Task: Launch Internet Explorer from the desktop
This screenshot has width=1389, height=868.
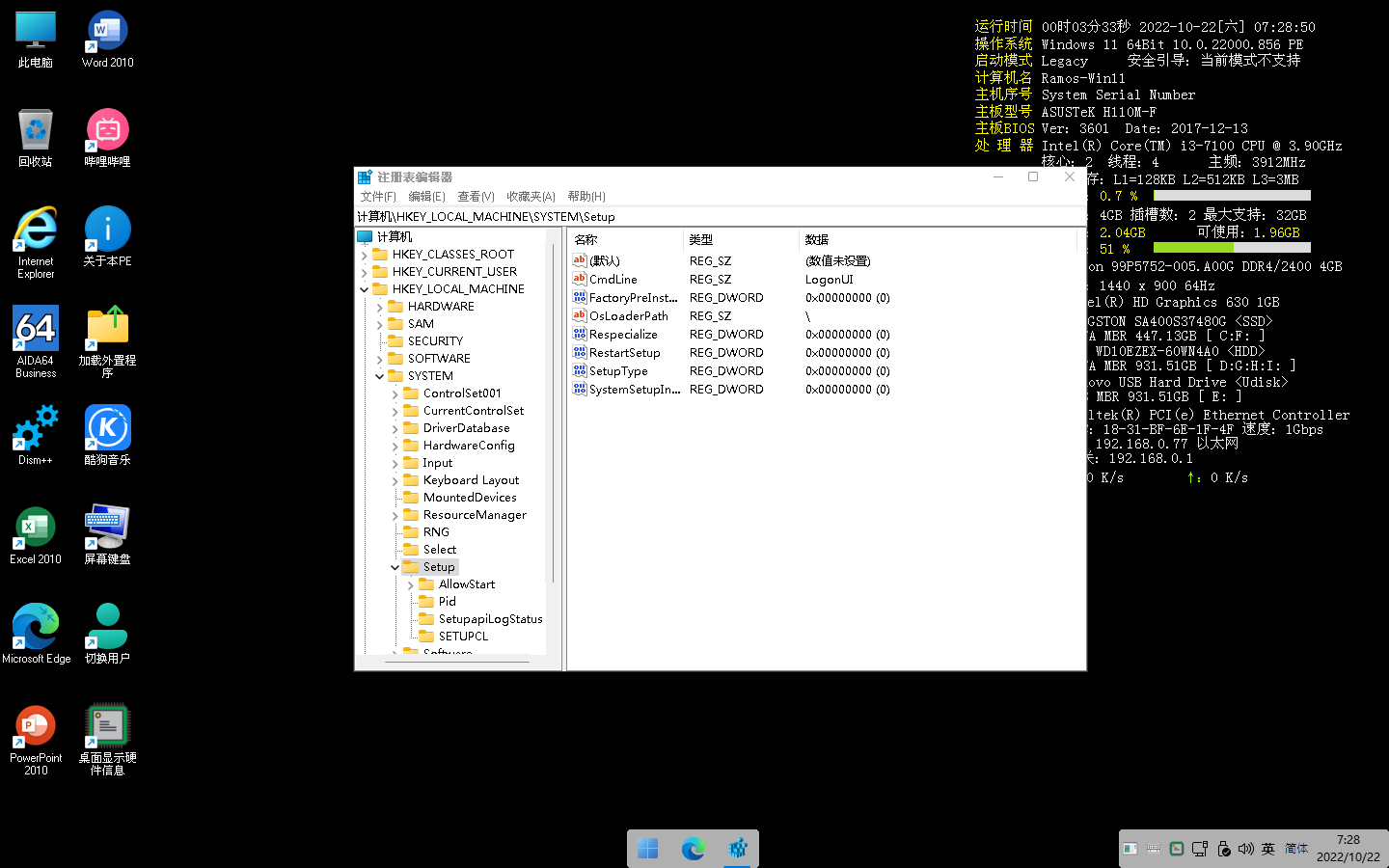Action: pyautogui.click(x=36, y=243)
